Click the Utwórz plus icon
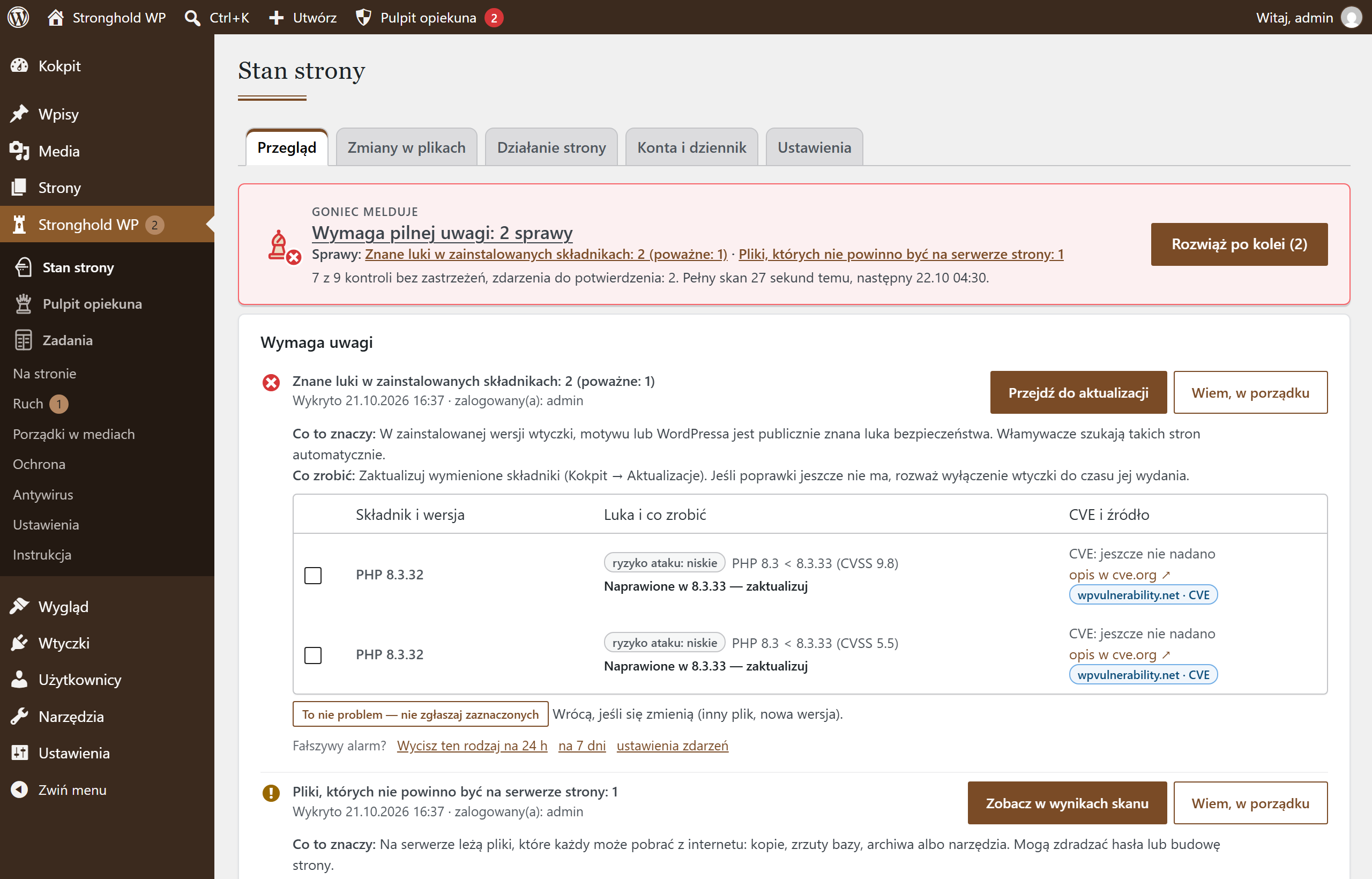This screenshot has height=879, width=1372. [x=276, y=18]
